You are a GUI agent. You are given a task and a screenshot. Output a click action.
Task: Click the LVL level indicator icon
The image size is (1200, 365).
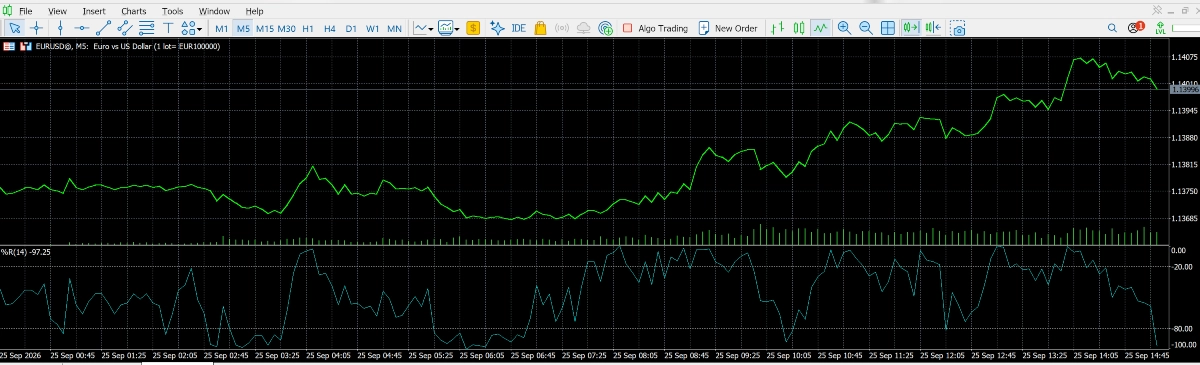coord(1160,28)
